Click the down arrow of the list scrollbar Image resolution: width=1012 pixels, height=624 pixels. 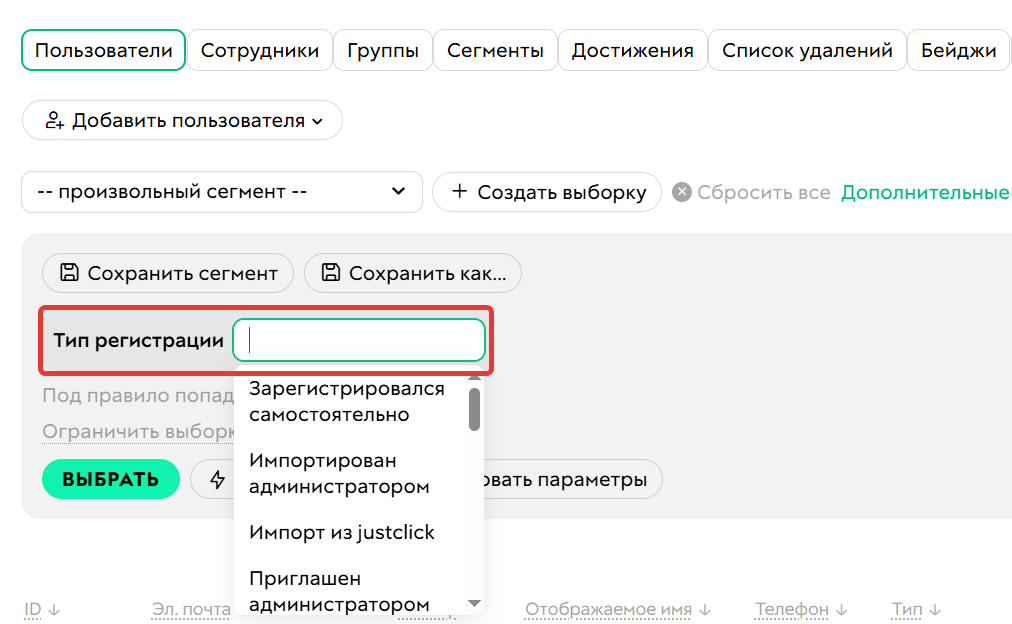475,603
